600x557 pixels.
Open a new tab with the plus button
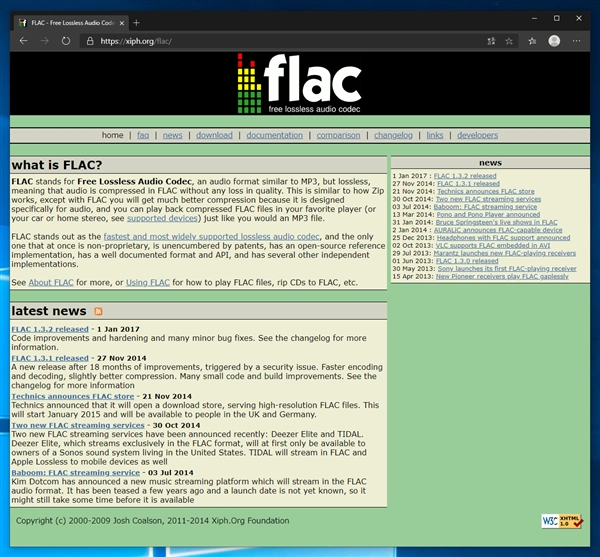click(136, 23)
